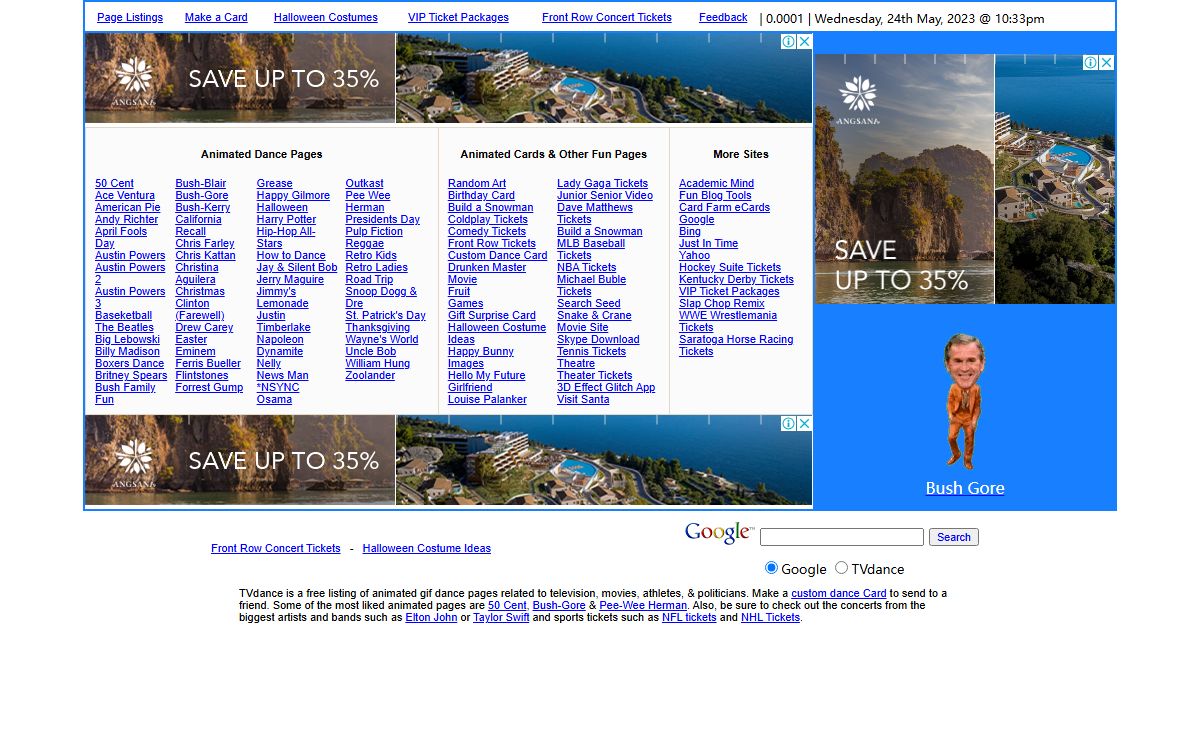Open the Hockey Suite Tickets link
This screenshot has height=740, width=1200.
730,267
